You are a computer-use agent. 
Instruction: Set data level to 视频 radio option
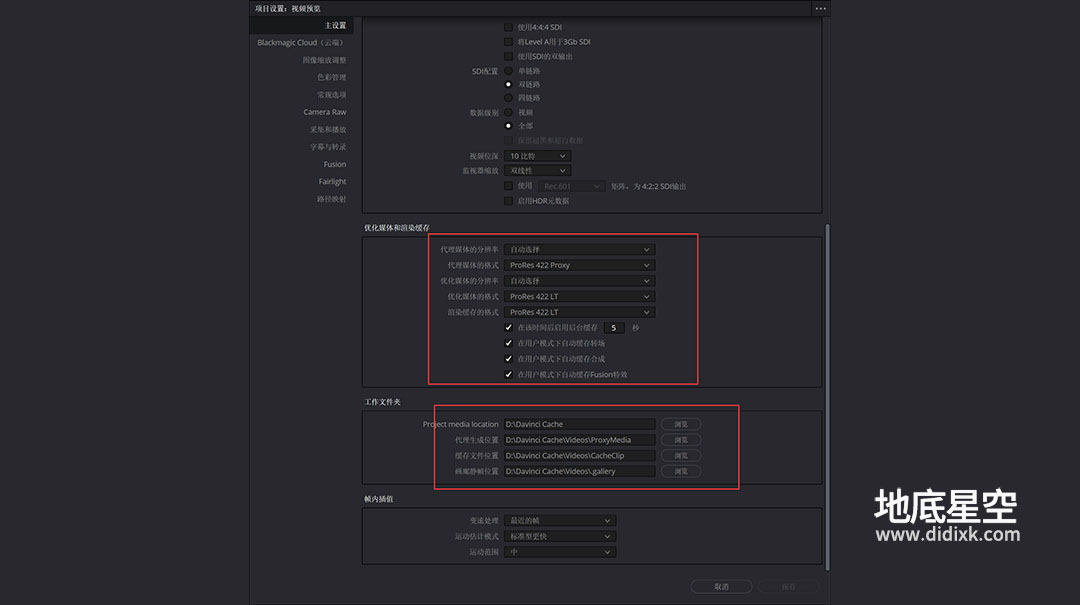(508, 112)
